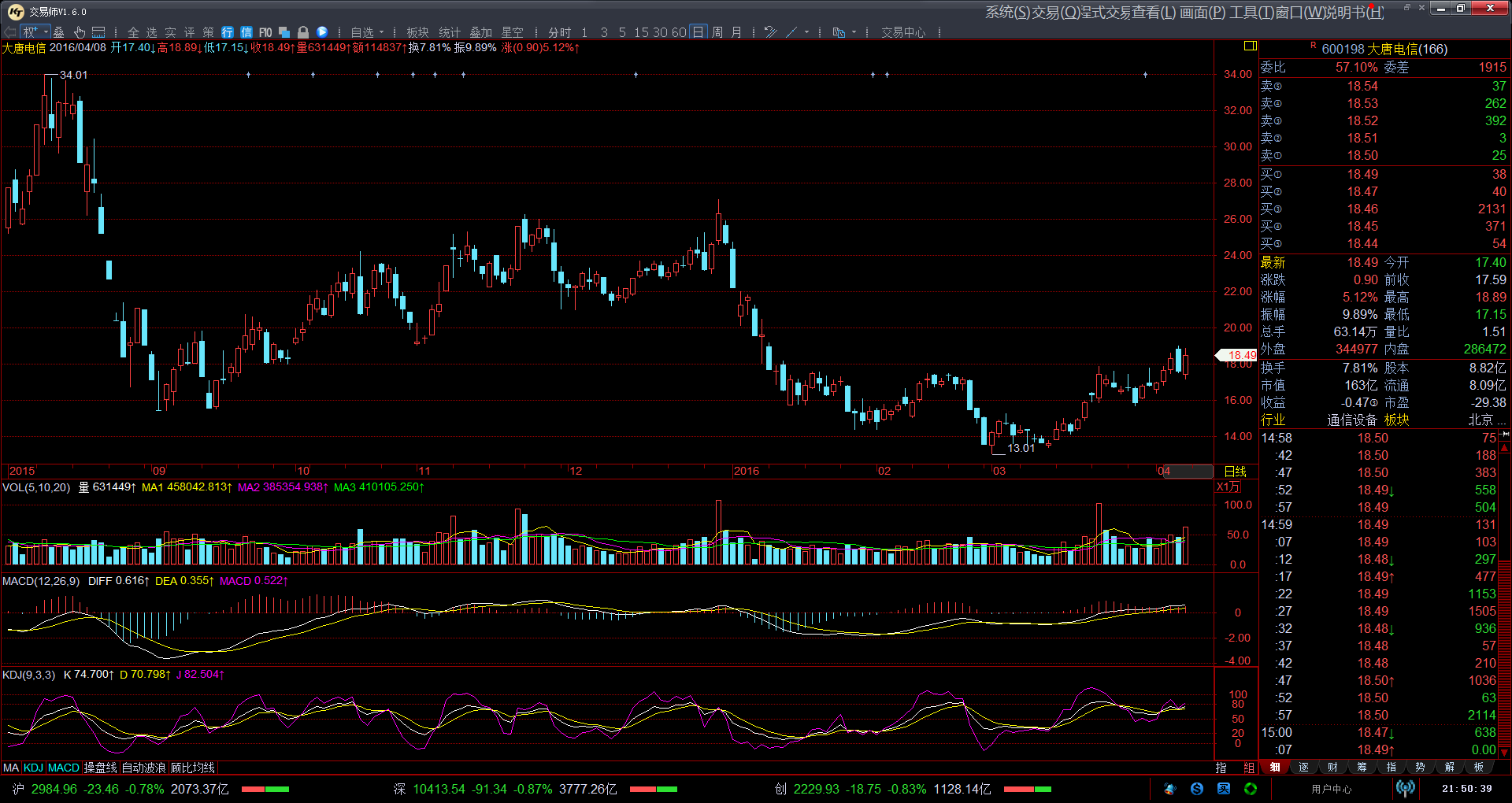The image size is (1512, 803).
Task: Click the 04 month marker on timeline
Action: tap(1164, 471)
